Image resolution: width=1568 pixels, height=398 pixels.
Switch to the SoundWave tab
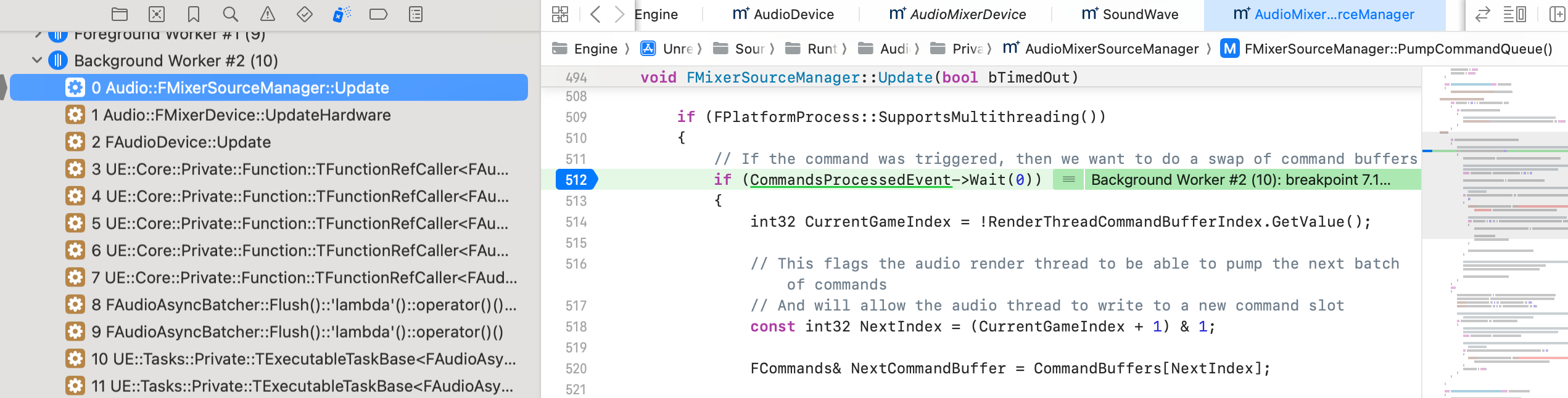(1129, 14)
